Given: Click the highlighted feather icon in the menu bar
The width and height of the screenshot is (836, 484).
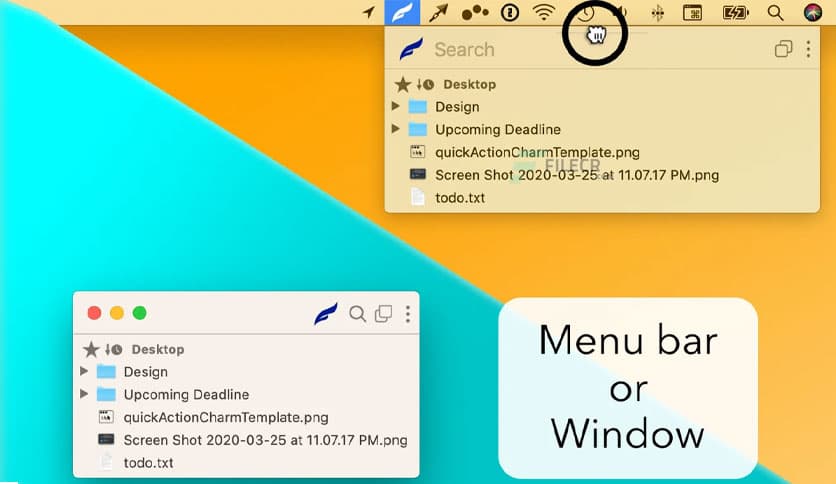Looking at the screenshot, I should (x=402, y=12).
